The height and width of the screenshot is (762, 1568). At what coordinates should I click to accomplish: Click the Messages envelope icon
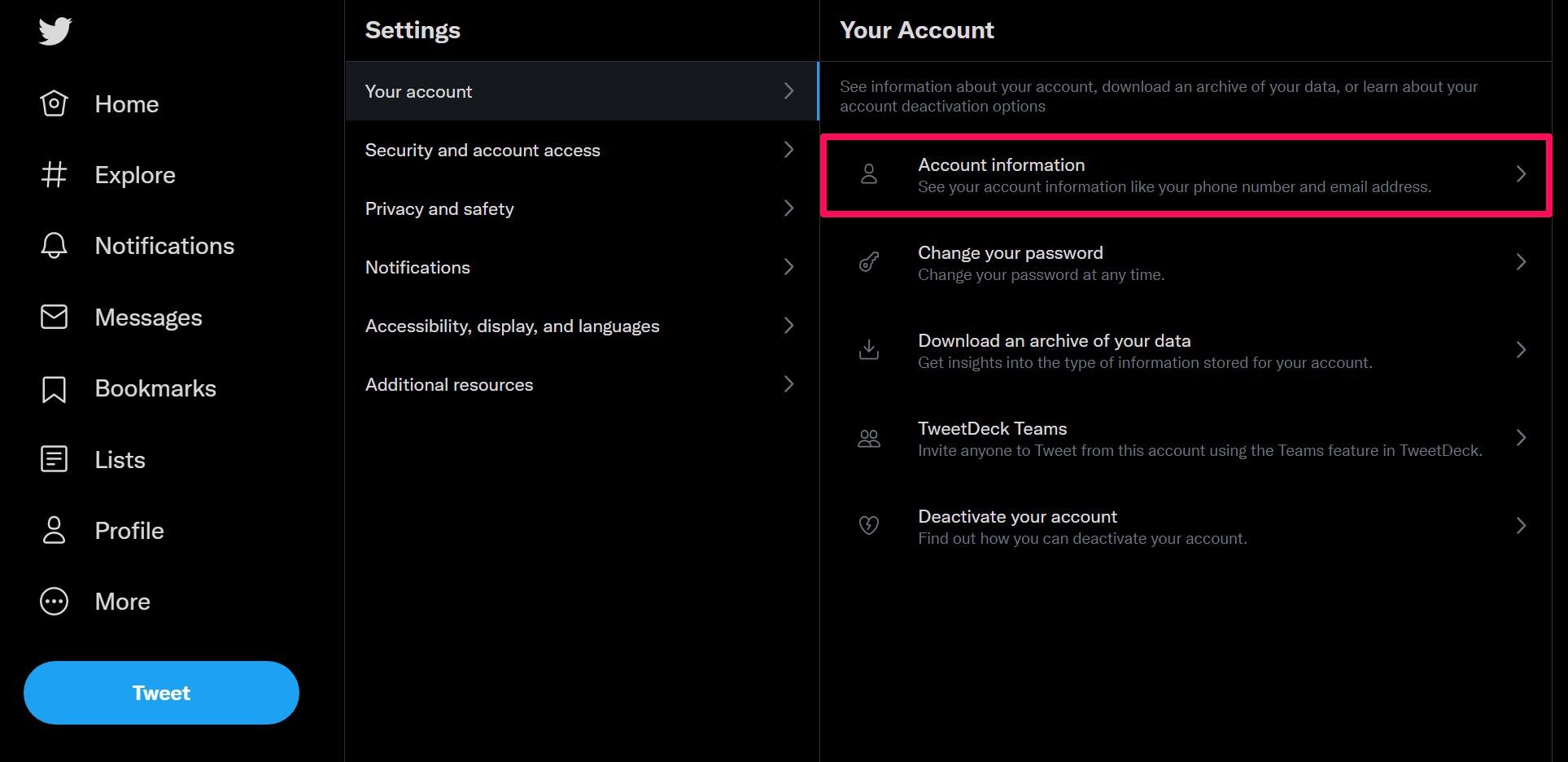click(x=54, y=317)
